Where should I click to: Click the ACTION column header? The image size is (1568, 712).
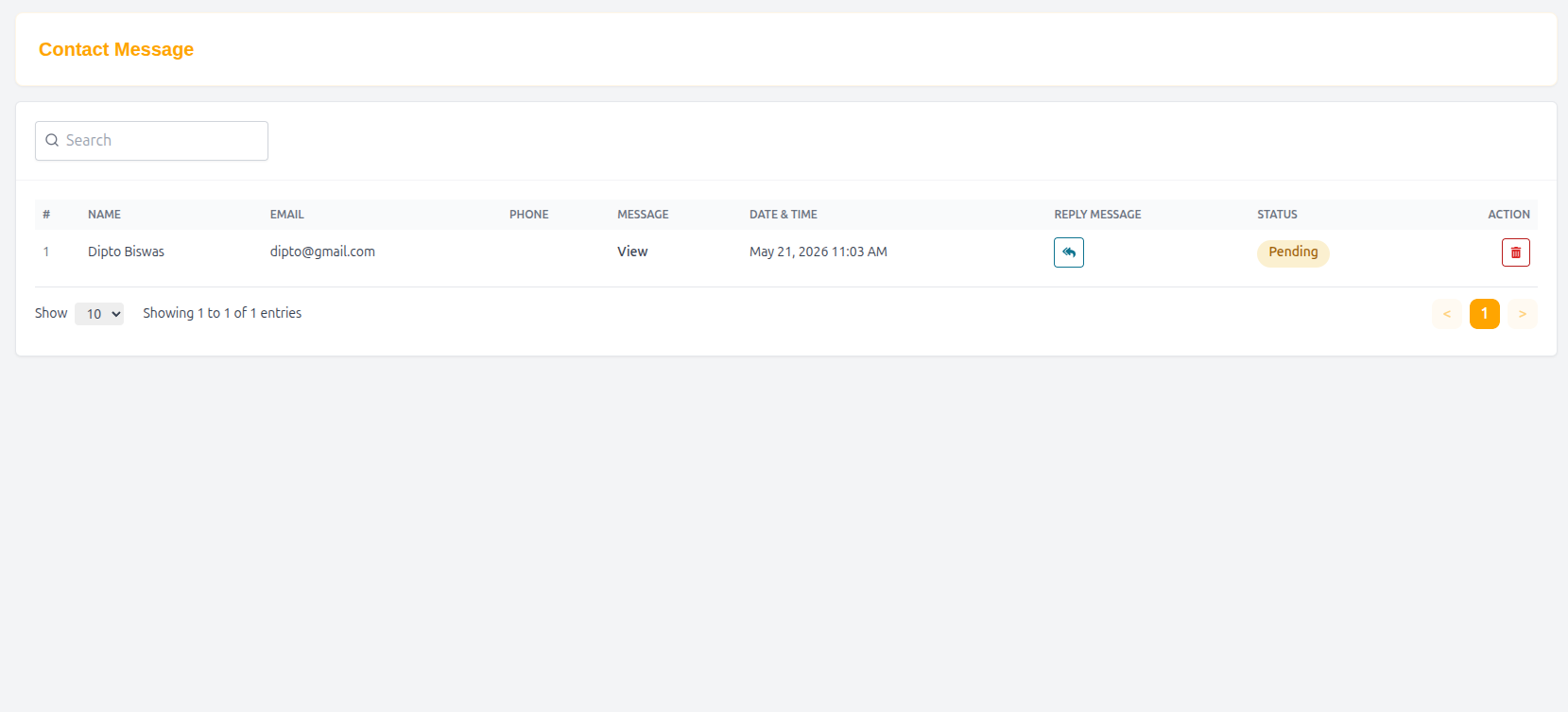pyautogui.click(x=1509, y=215)
